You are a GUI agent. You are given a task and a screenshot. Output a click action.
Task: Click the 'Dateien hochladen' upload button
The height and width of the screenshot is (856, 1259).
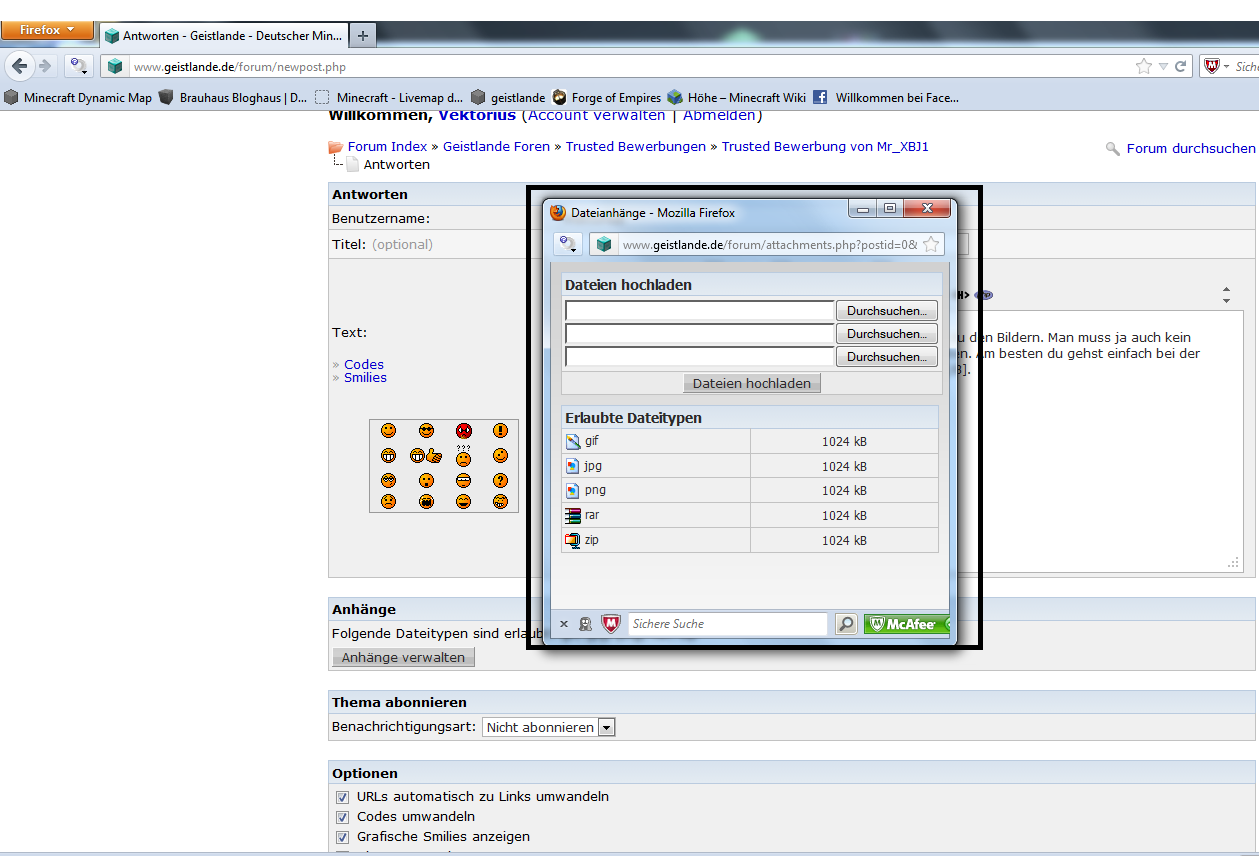coord(752,383)
